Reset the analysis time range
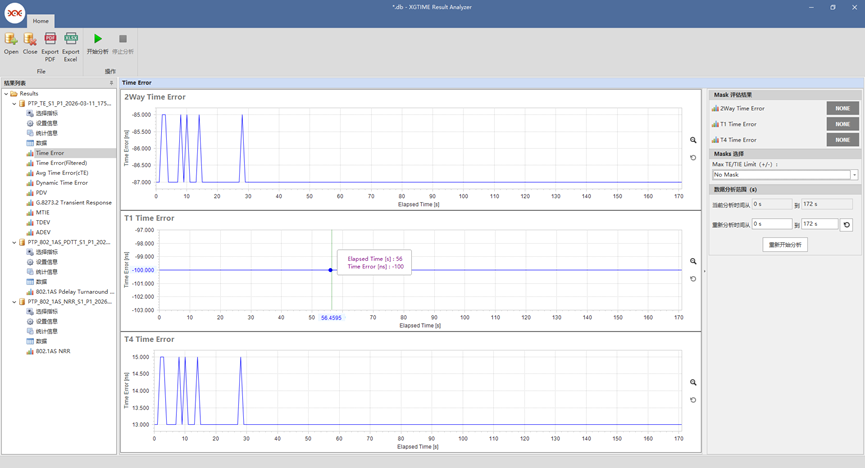This screenshot has width=865, height=468. 847,225
